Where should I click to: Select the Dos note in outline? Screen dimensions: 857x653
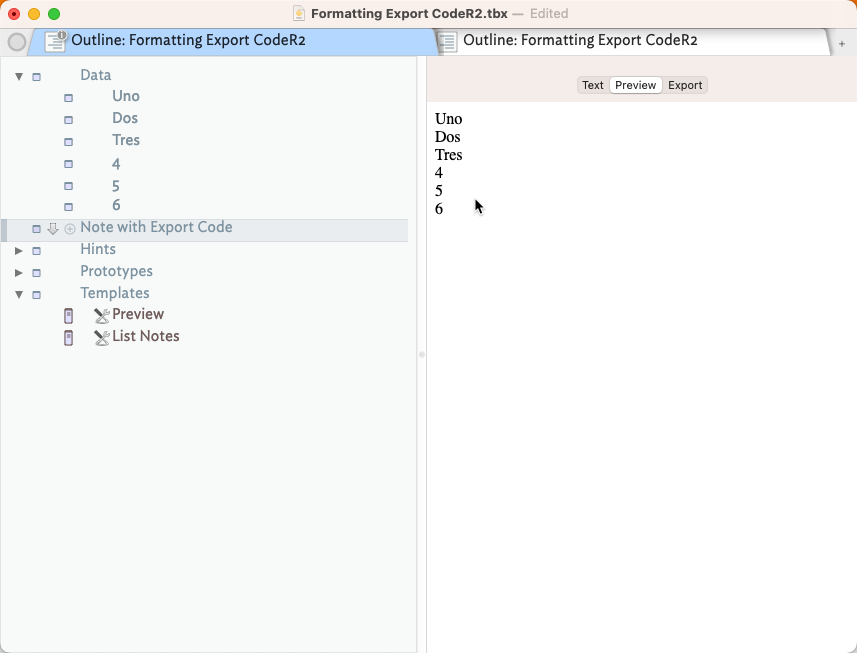coord(125,118)
